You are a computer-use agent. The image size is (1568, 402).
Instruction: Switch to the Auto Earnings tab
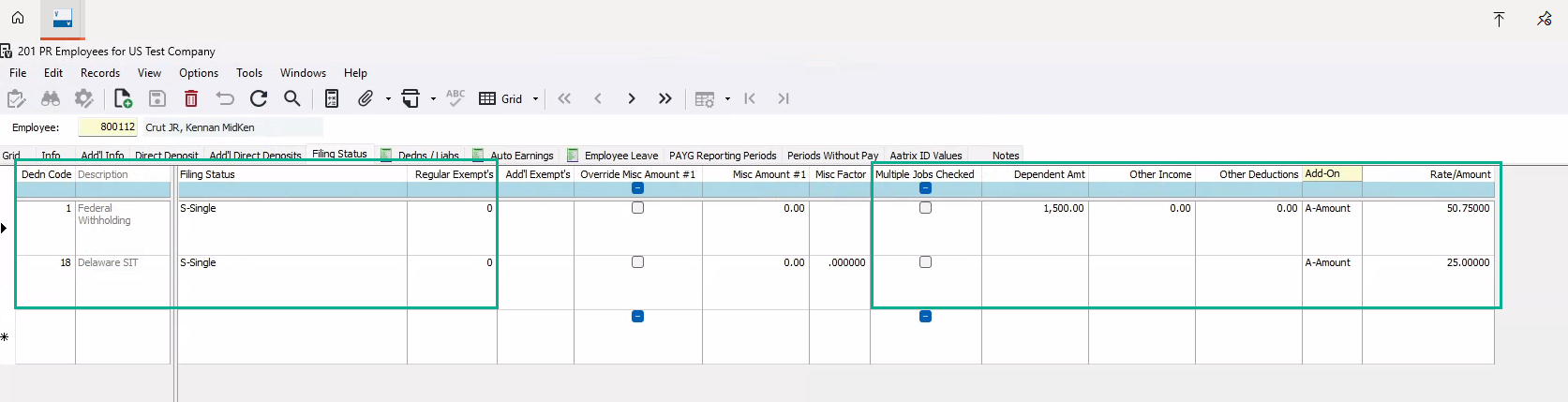514,156
